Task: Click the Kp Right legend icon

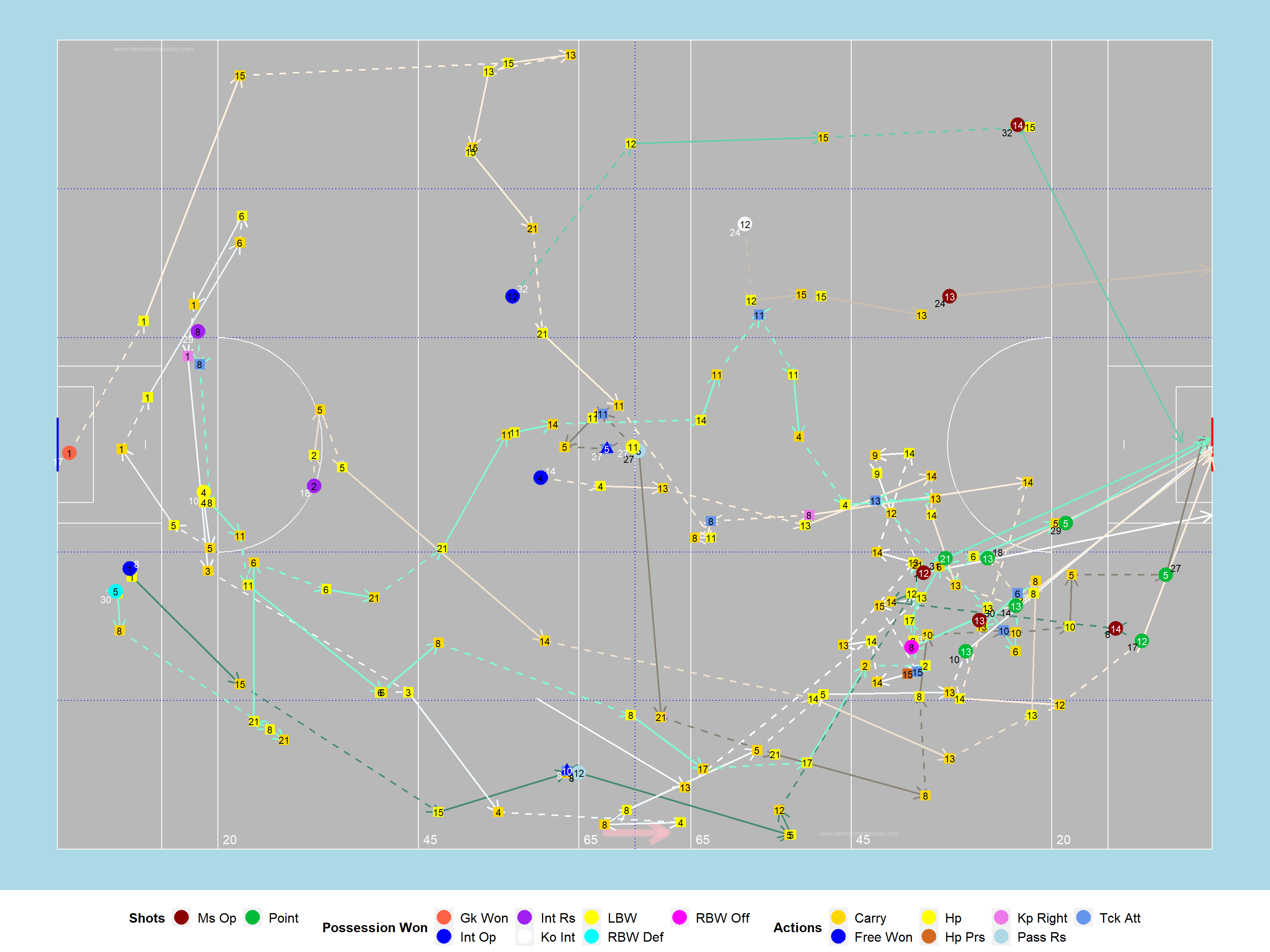Action: 1001,917
